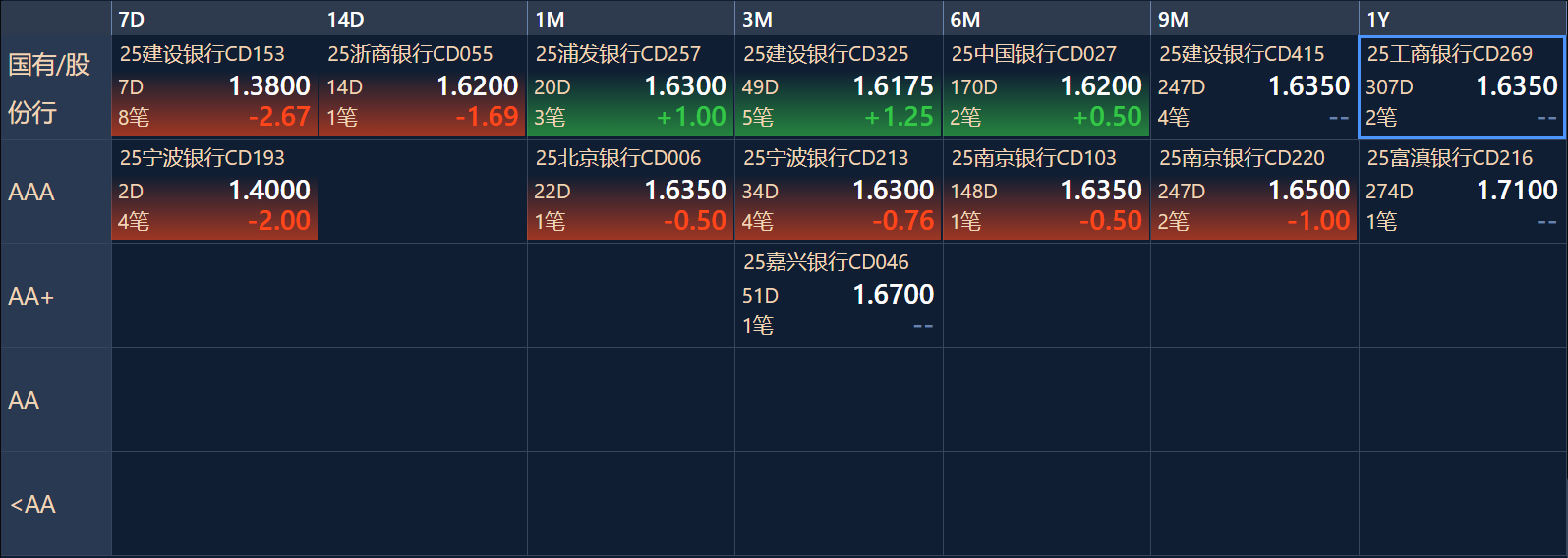Click the 22D tenor label
Screen dimensions: 1568x558
tap(552, 192)
